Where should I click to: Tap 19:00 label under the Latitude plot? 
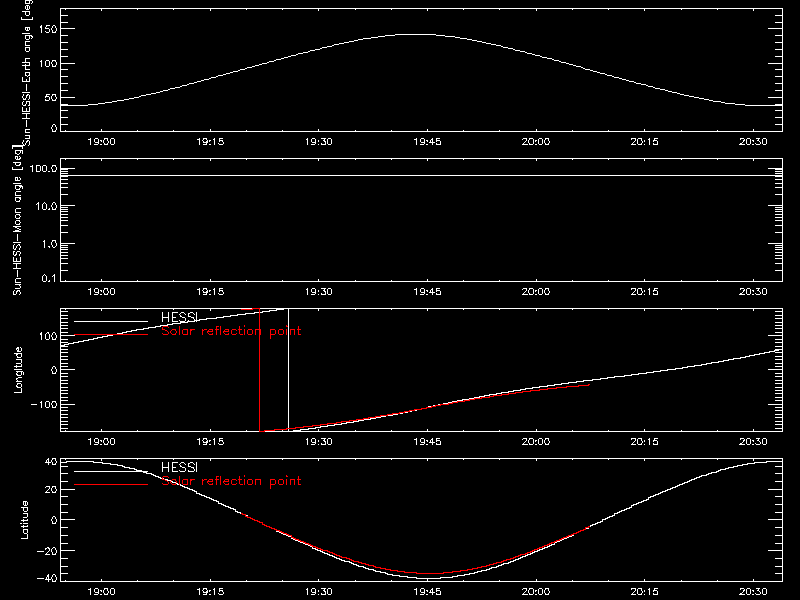tap(101, 592)
